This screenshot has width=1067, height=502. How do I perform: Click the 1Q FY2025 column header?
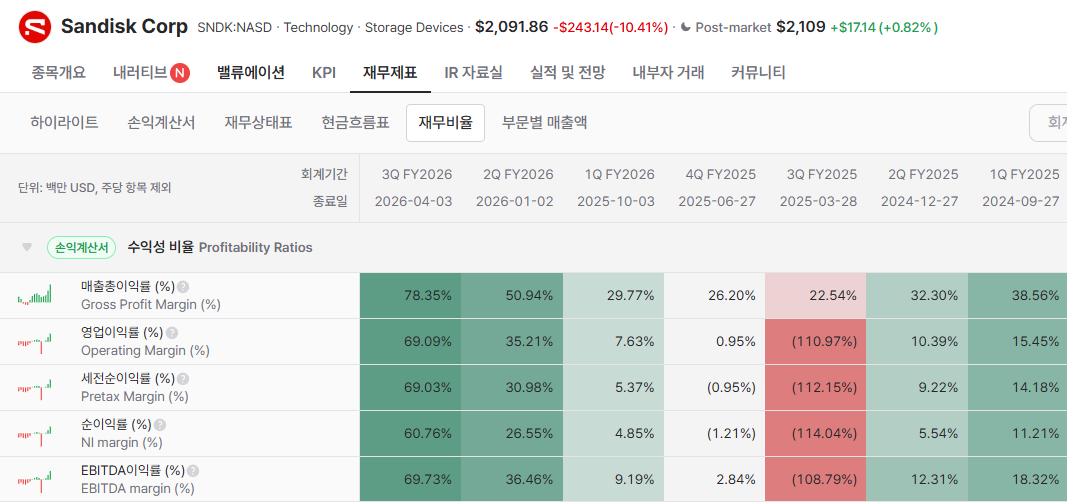click(1025, 174)
